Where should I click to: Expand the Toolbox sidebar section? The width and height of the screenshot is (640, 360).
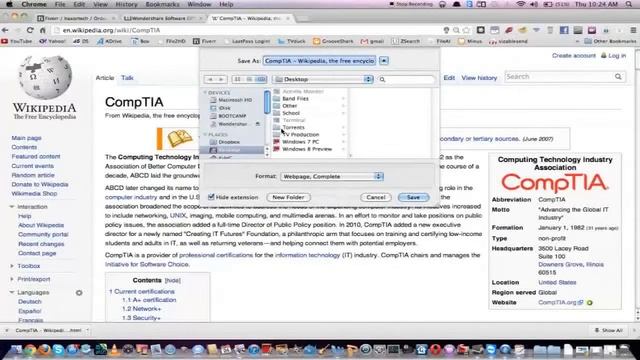coord(12,266)
